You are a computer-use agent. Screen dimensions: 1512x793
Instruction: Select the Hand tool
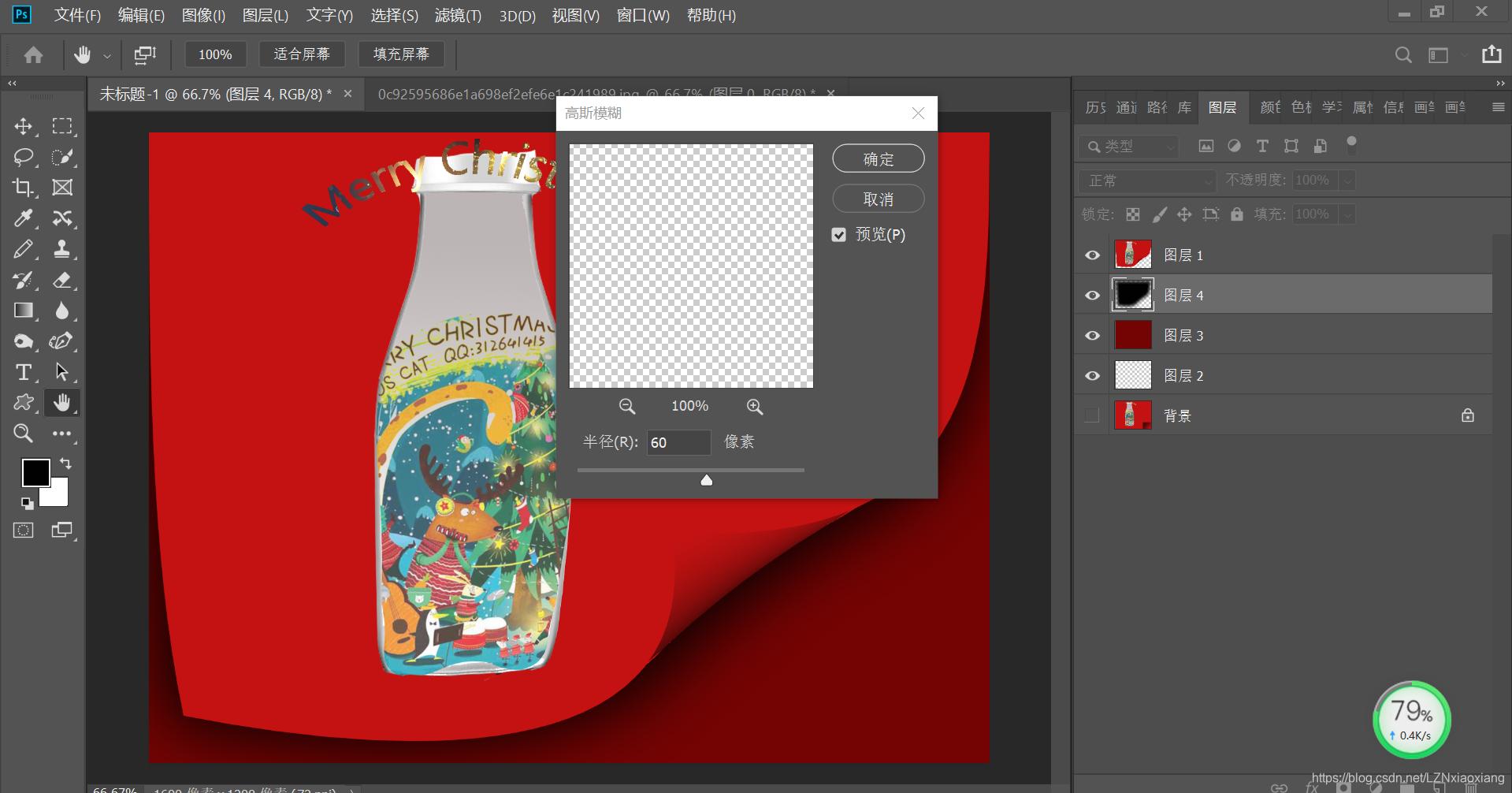pos(62,402)
